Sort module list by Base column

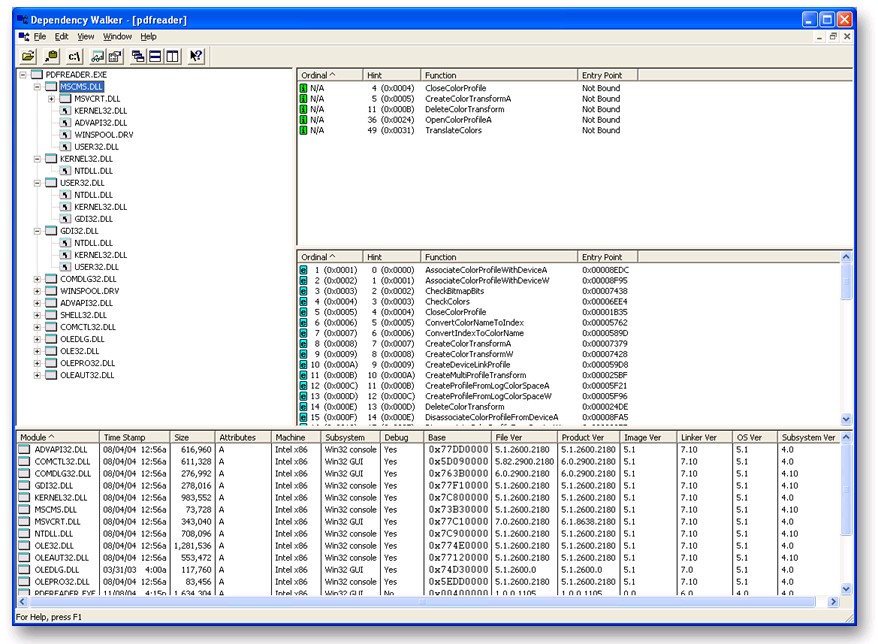click(x=457, y=437)
